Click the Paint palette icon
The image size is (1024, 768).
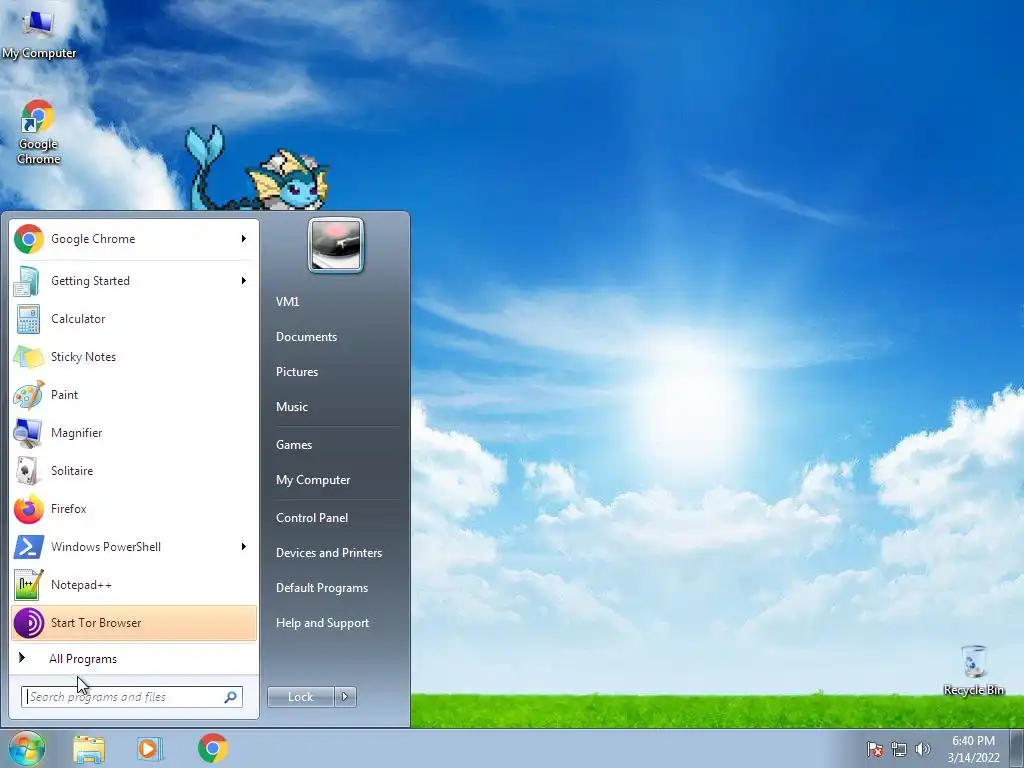29,394
